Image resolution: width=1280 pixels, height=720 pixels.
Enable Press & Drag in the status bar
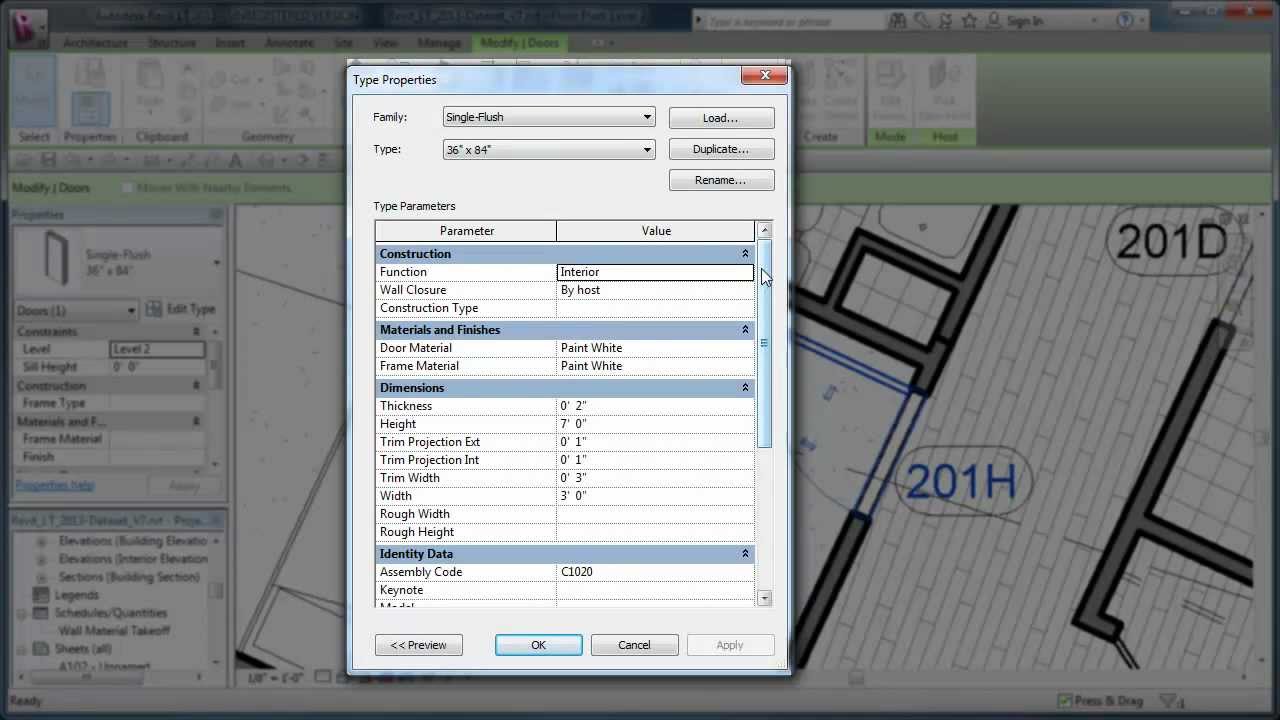(1066, 701)
